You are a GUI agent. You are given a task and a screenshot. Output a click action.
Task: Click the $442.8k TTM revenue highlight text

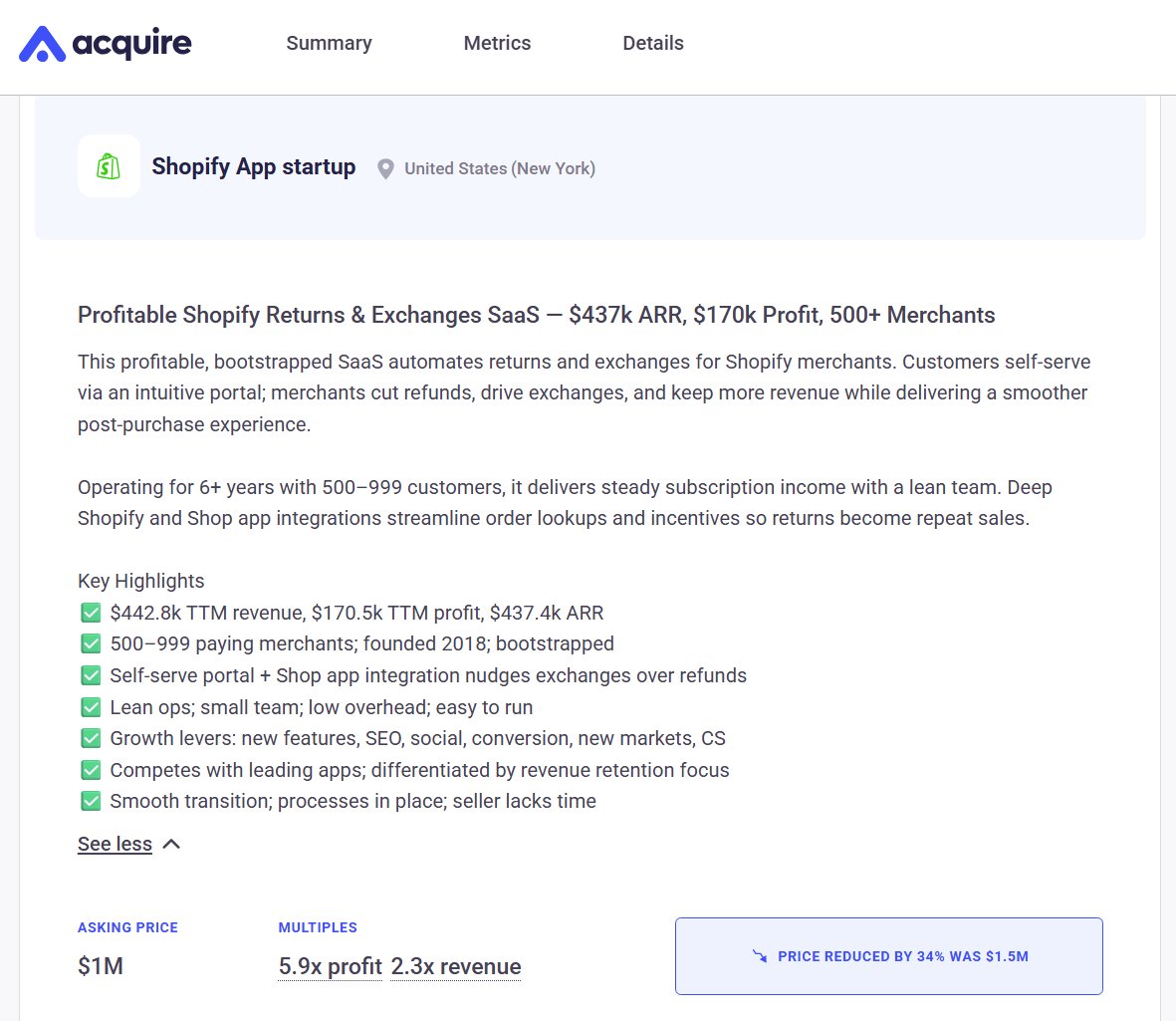pos(357,613)
